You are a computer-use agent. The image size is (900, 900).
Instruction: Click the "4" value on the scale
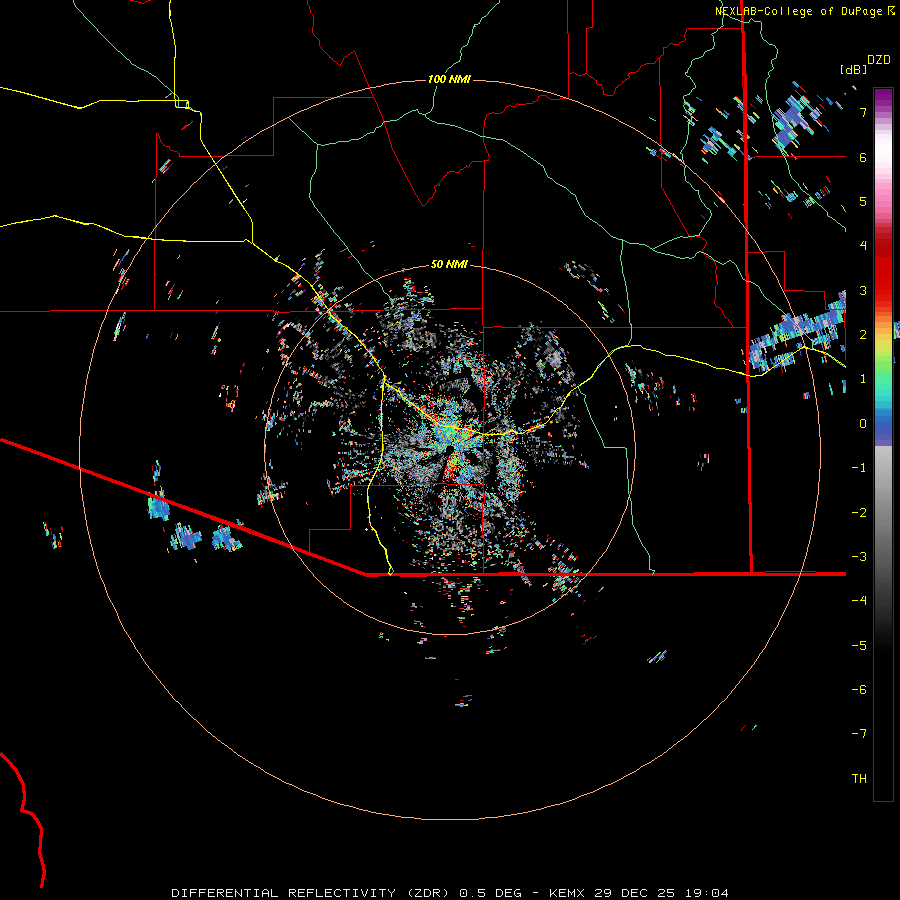tap(863, 246)
